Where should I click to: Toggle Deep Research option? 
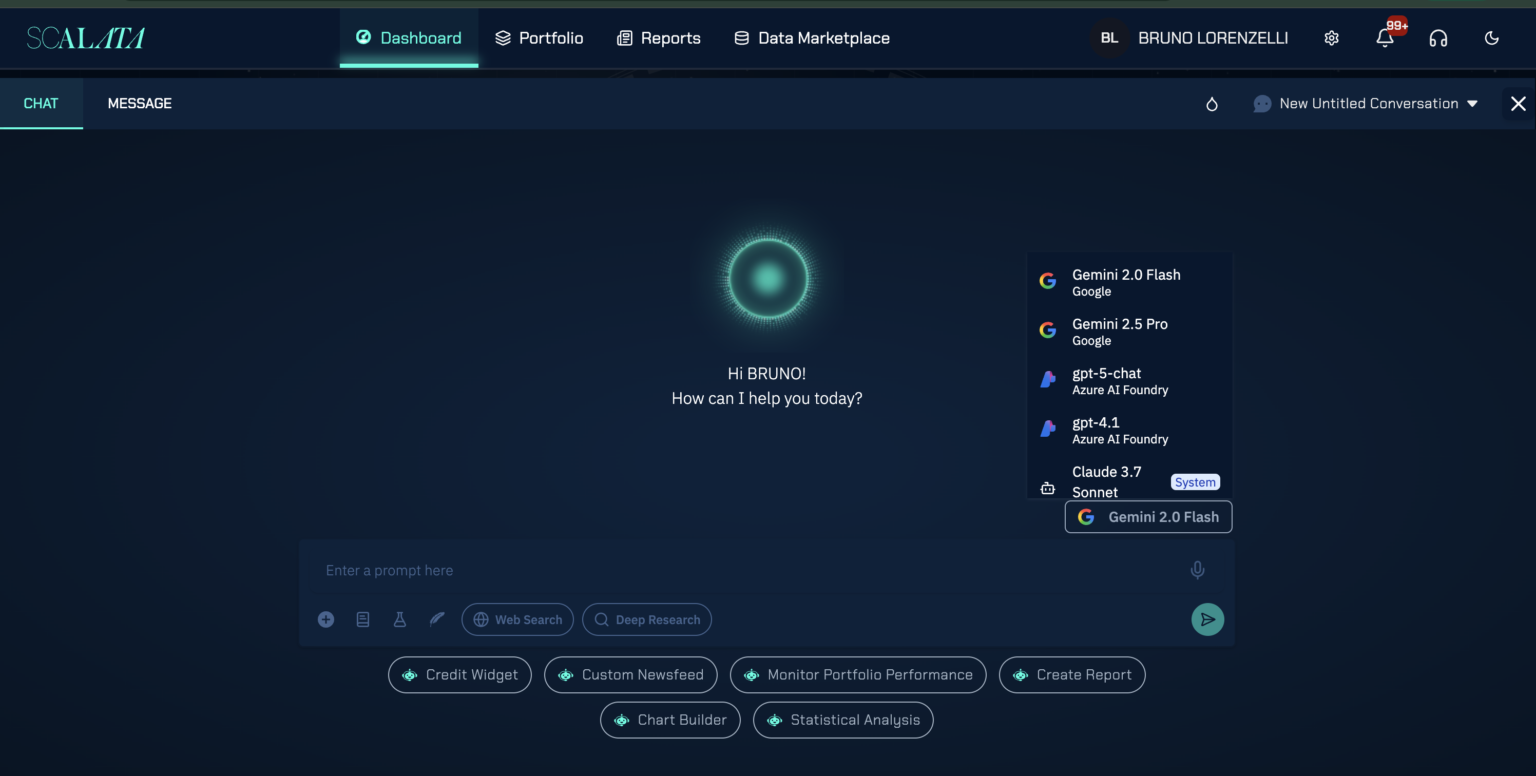tap(646, 620)
